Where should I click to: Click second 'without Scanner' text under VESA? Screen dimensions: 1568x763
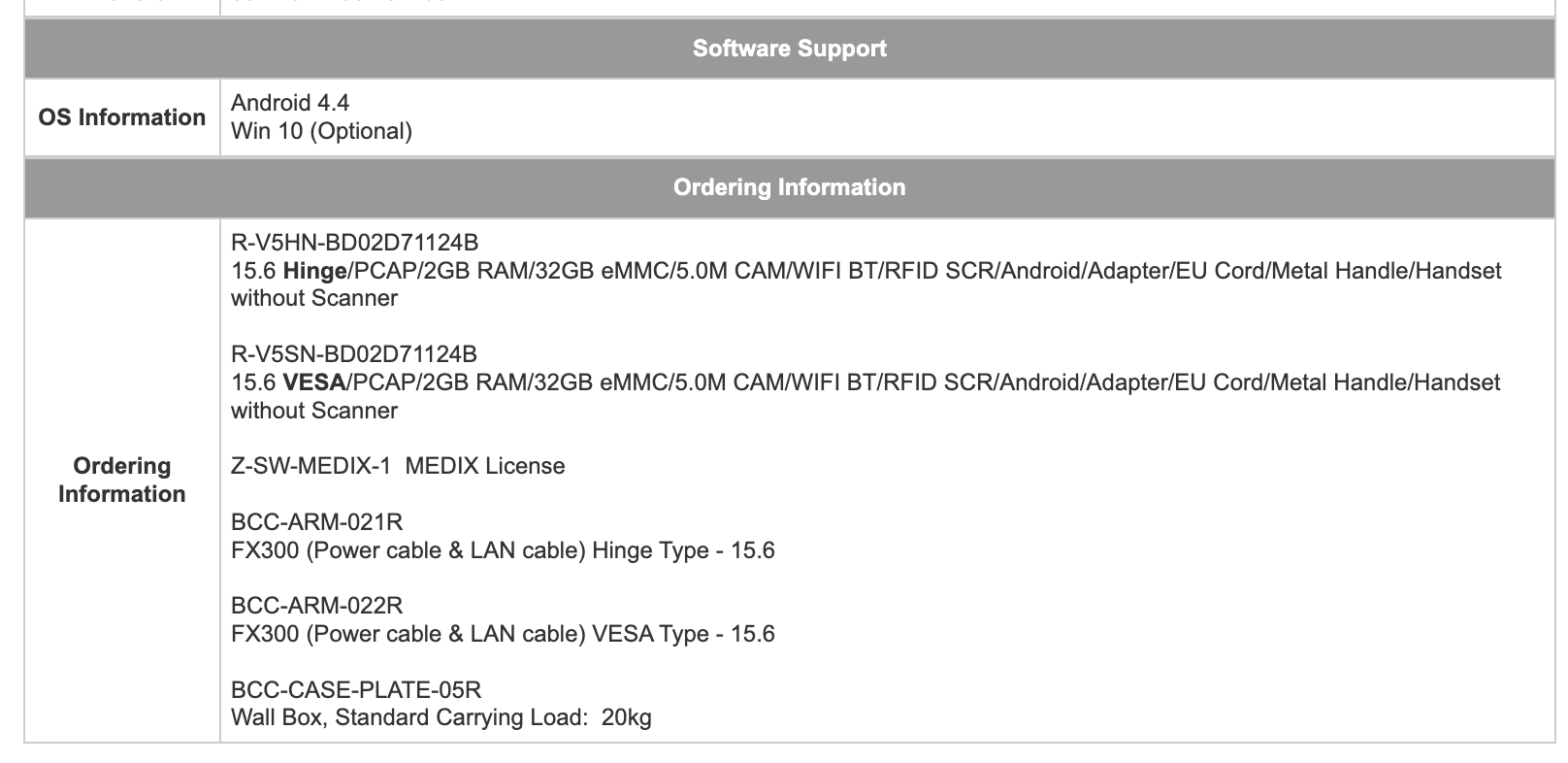pyautogui.click(x=314, y=411)
